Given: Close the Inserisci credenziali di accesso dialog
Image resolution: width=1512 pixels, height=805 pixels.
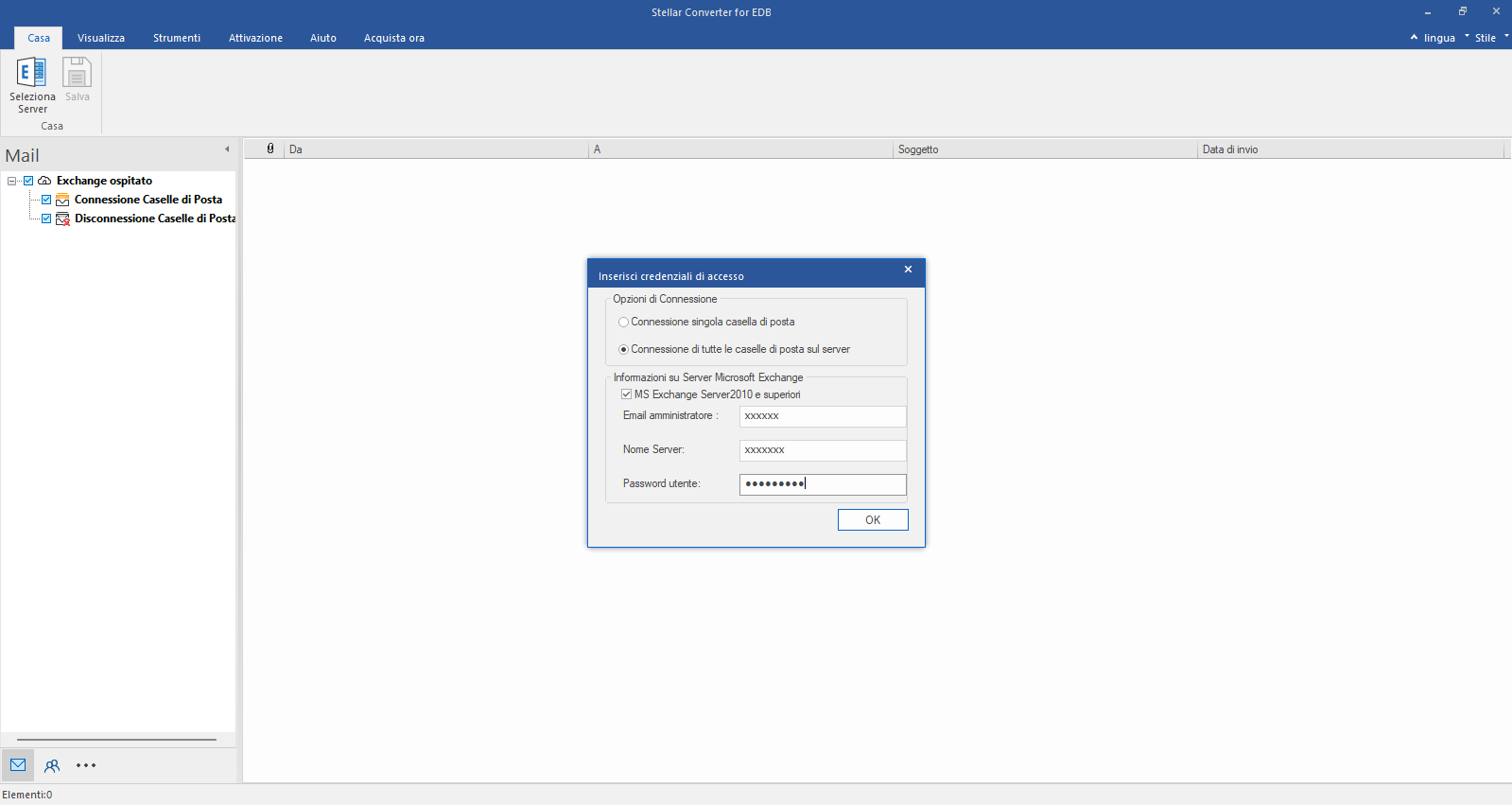Looking at the screenshot, I should click(908, 270).
